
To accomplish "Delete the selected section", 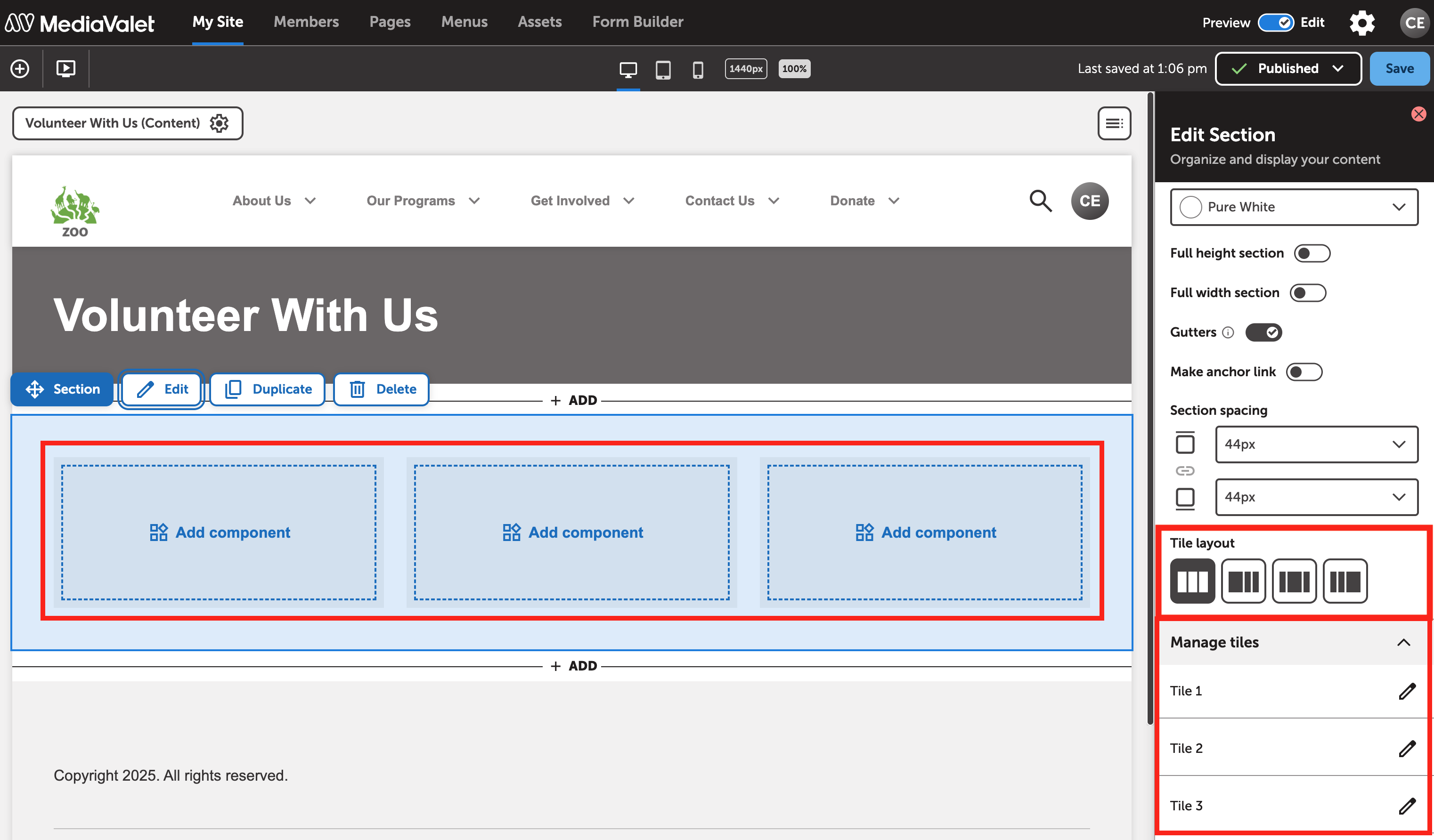I will pos(381,389).
